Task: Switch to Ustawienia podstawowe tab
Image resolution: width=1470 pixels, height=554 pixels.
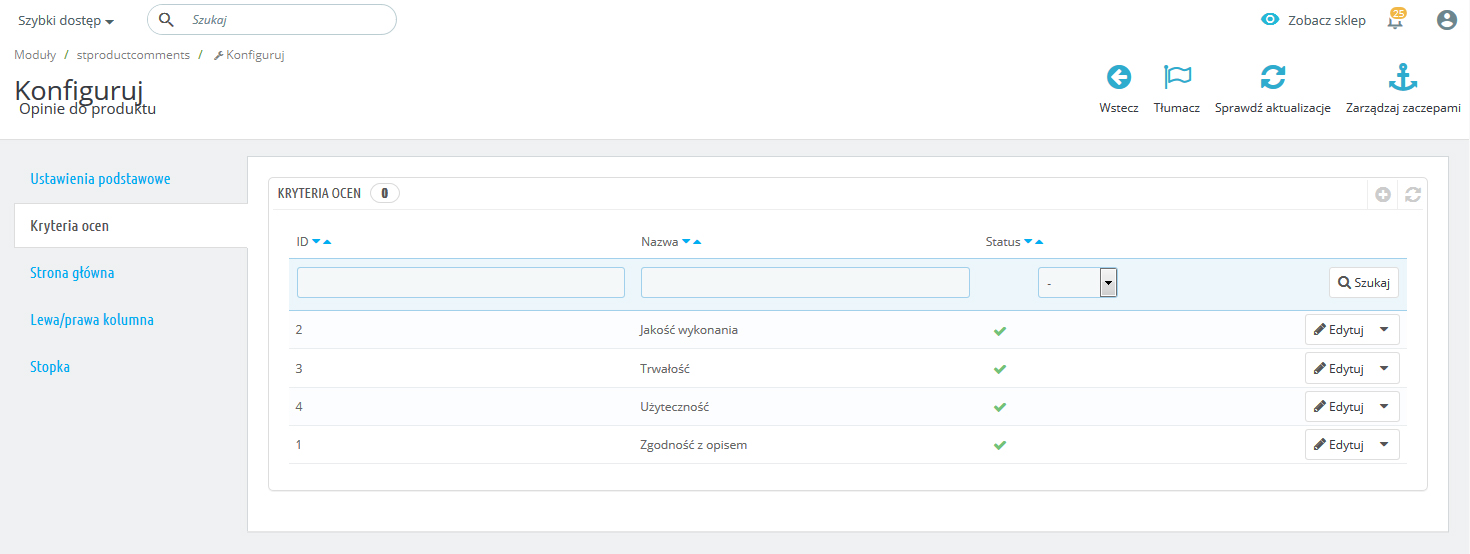Action: pyautogui.click(x=100, y=179)
